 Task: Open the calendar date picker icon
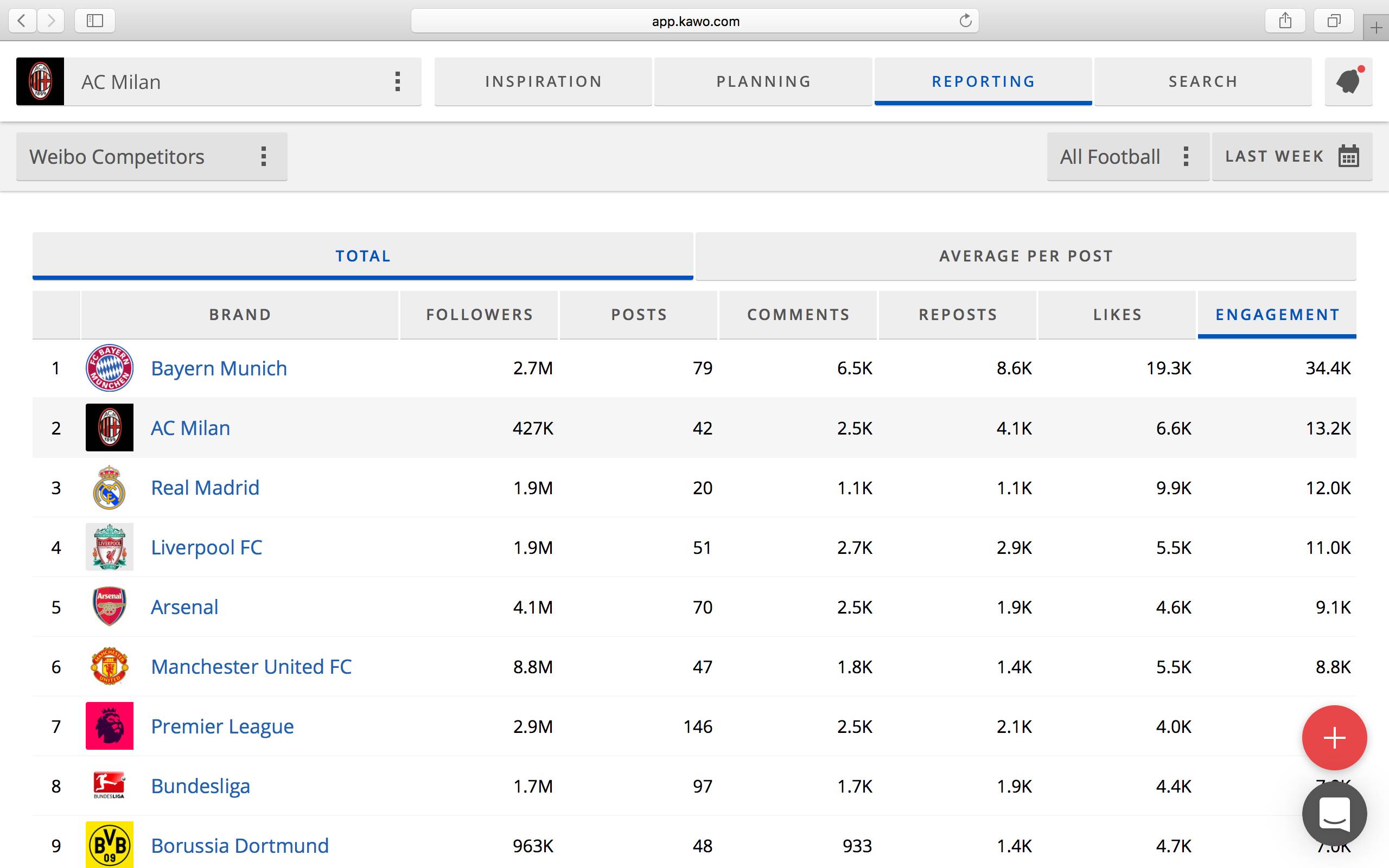1348,156
